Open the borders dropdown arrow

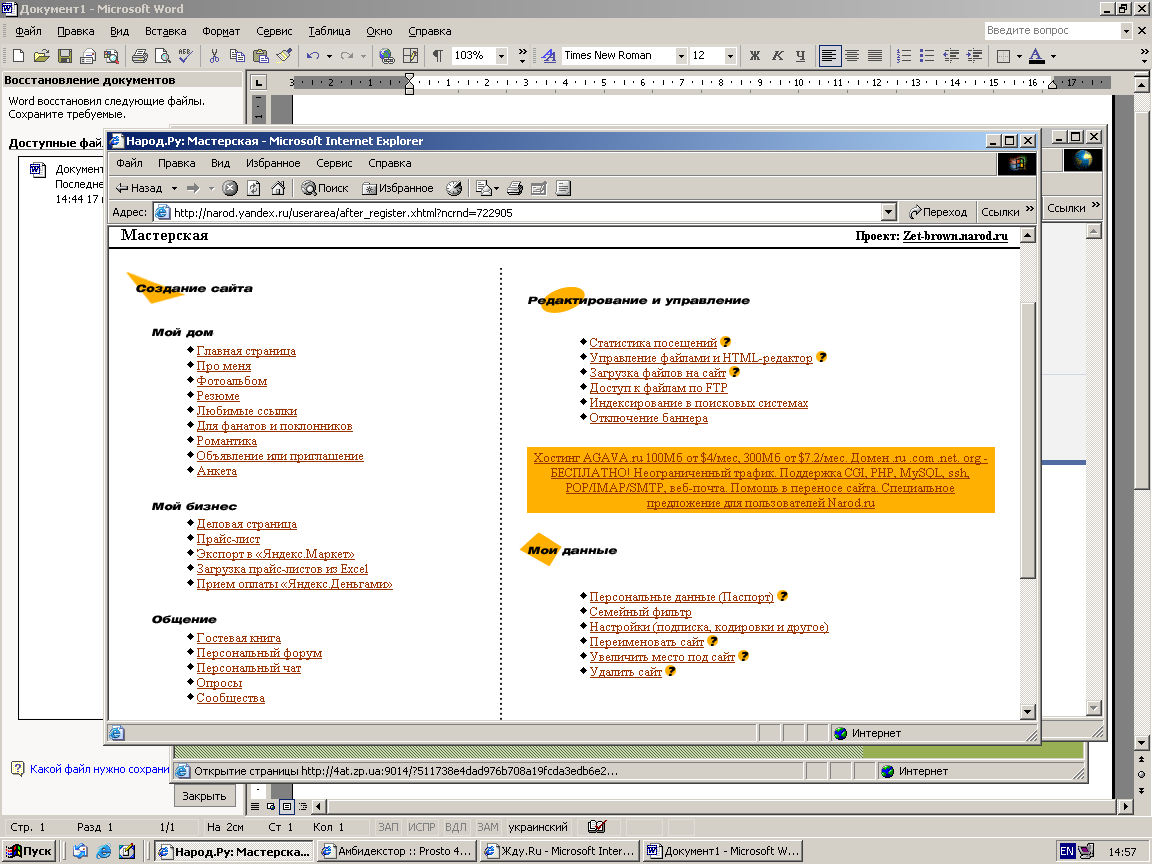coord(1019,56)
